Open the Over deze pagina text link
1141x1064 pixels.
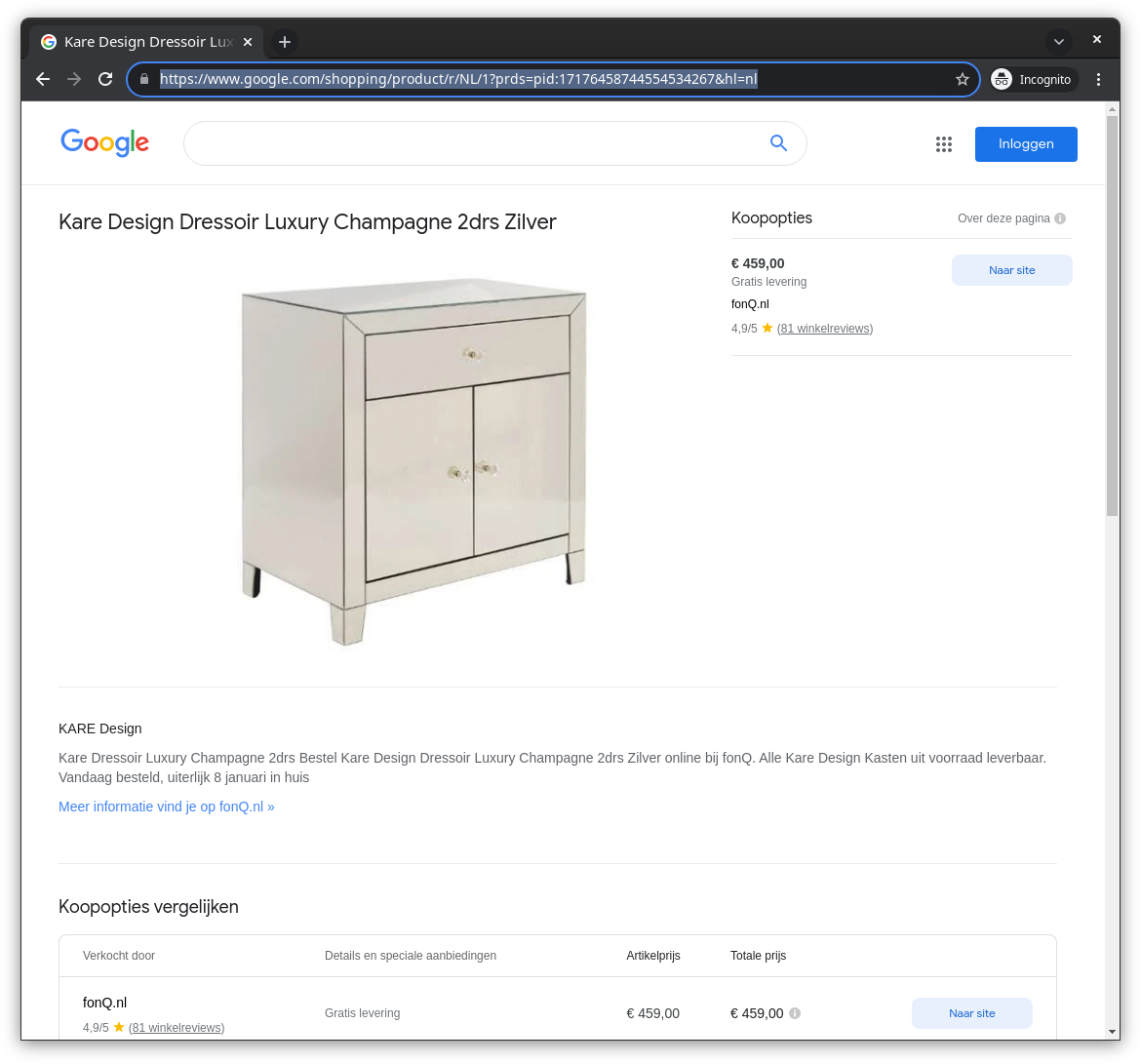[1003, 218]
